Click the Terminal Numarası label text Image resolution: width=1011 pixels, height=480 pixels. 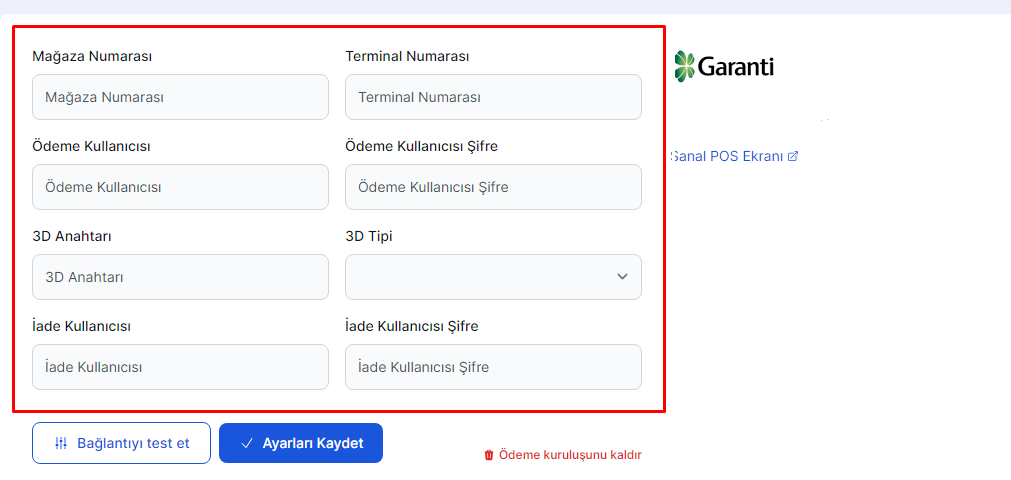click(407, 56)
